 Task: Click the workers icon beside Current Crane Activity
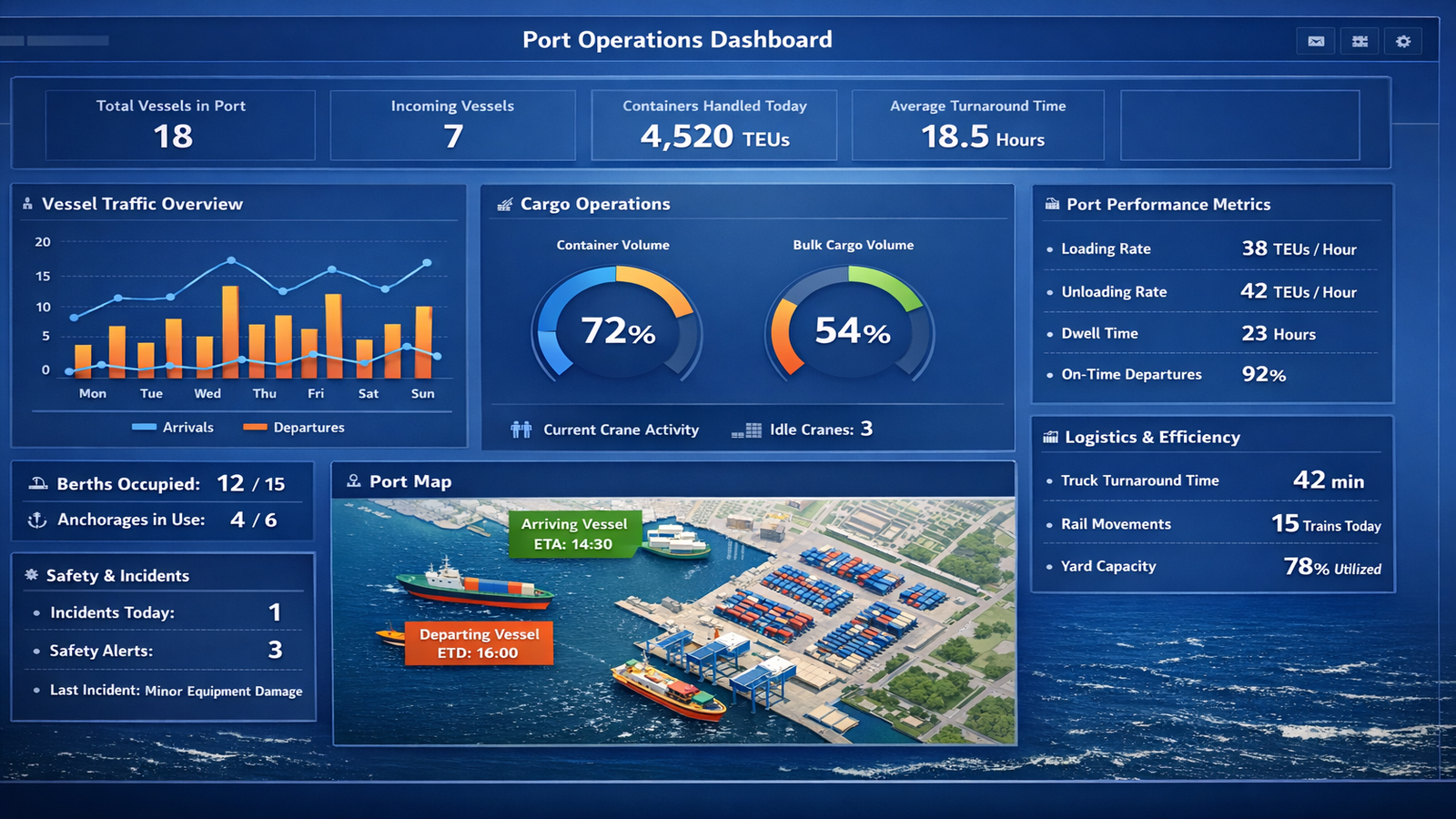(521, 429)
